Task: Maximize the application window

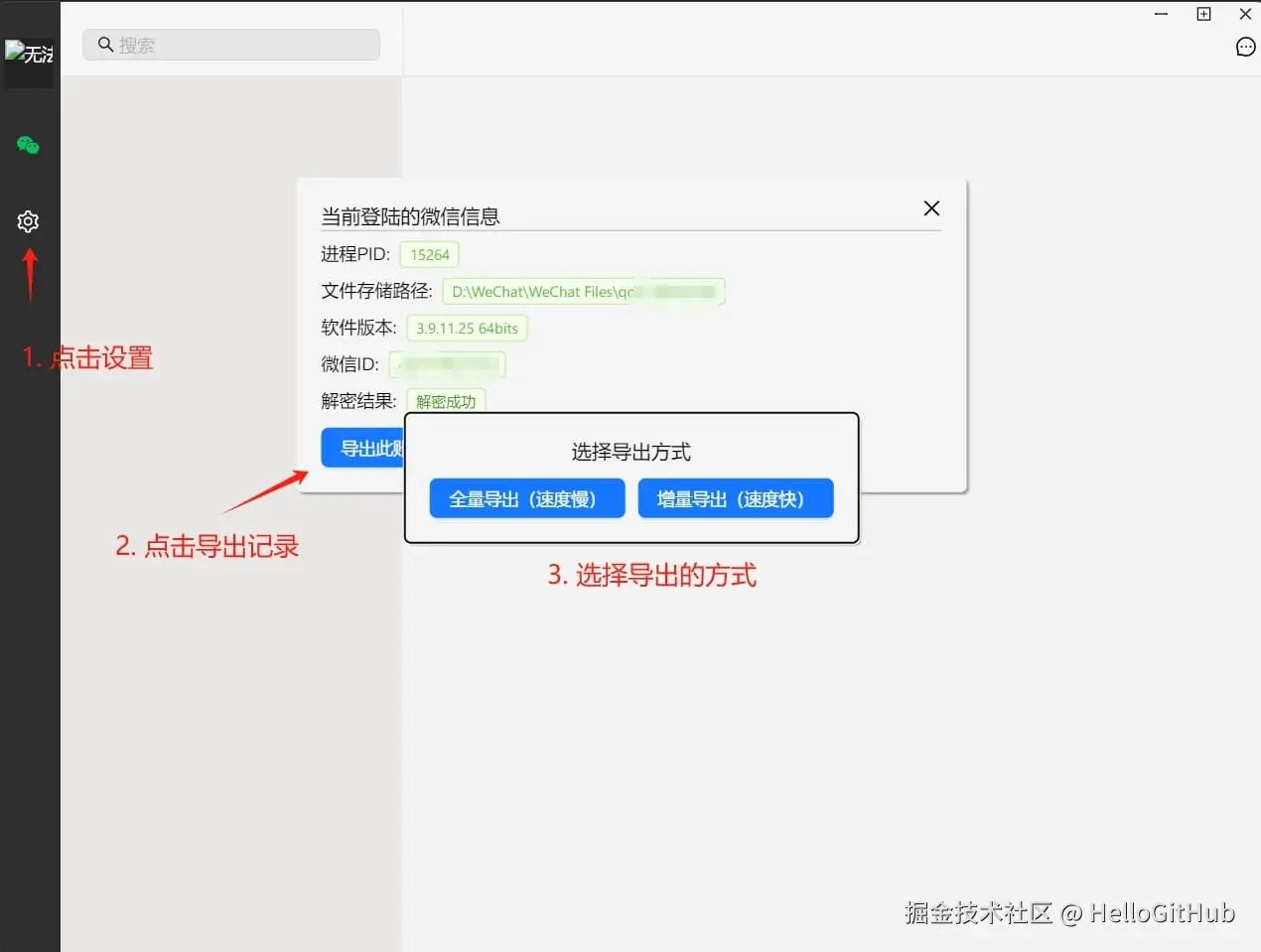Action: [x=1203, y=14]
